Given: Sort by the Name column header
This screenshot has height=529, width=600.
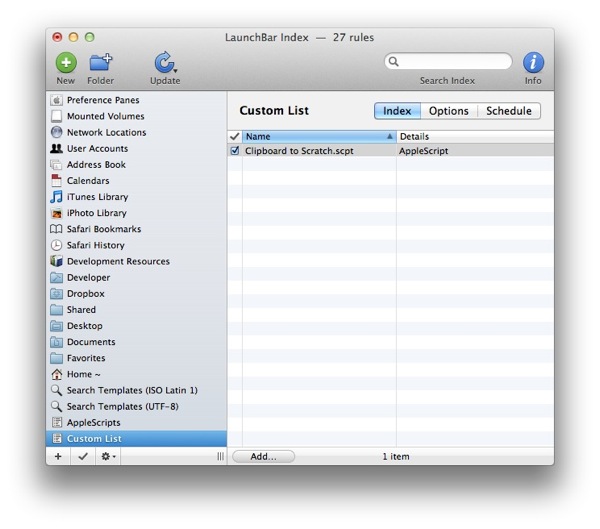Looking at the screenshot, I should point(319,136).
